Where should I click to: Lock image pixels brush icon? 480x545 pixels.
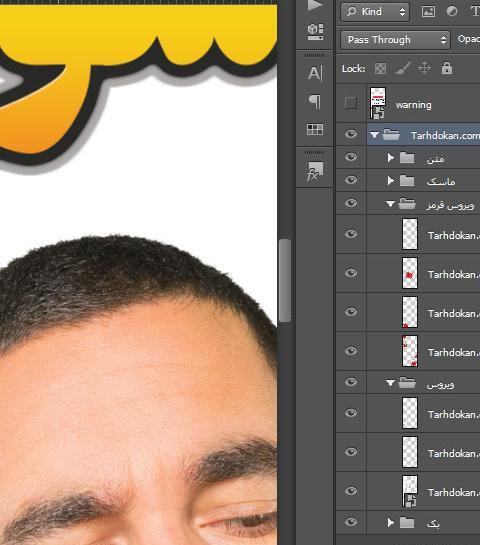coord(402,68)
